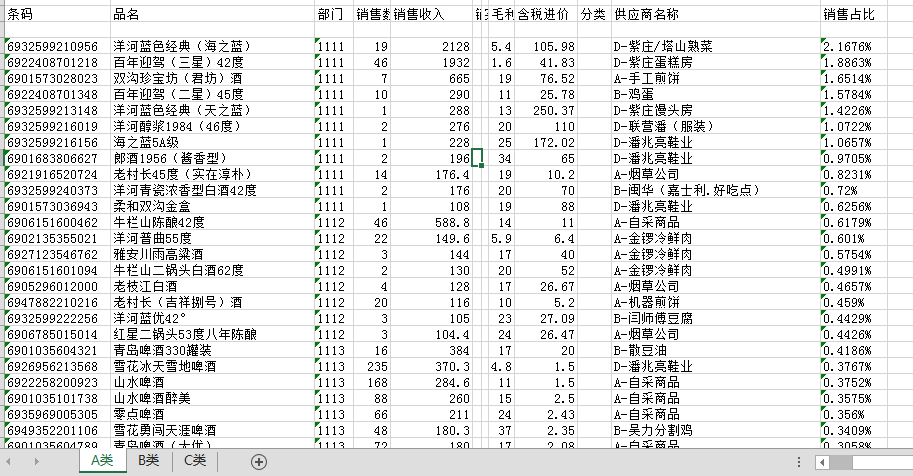The width and height of the screenshot is (913, 476).
Task: Add a new sheet with plus icon
Action: click(259, 462)
